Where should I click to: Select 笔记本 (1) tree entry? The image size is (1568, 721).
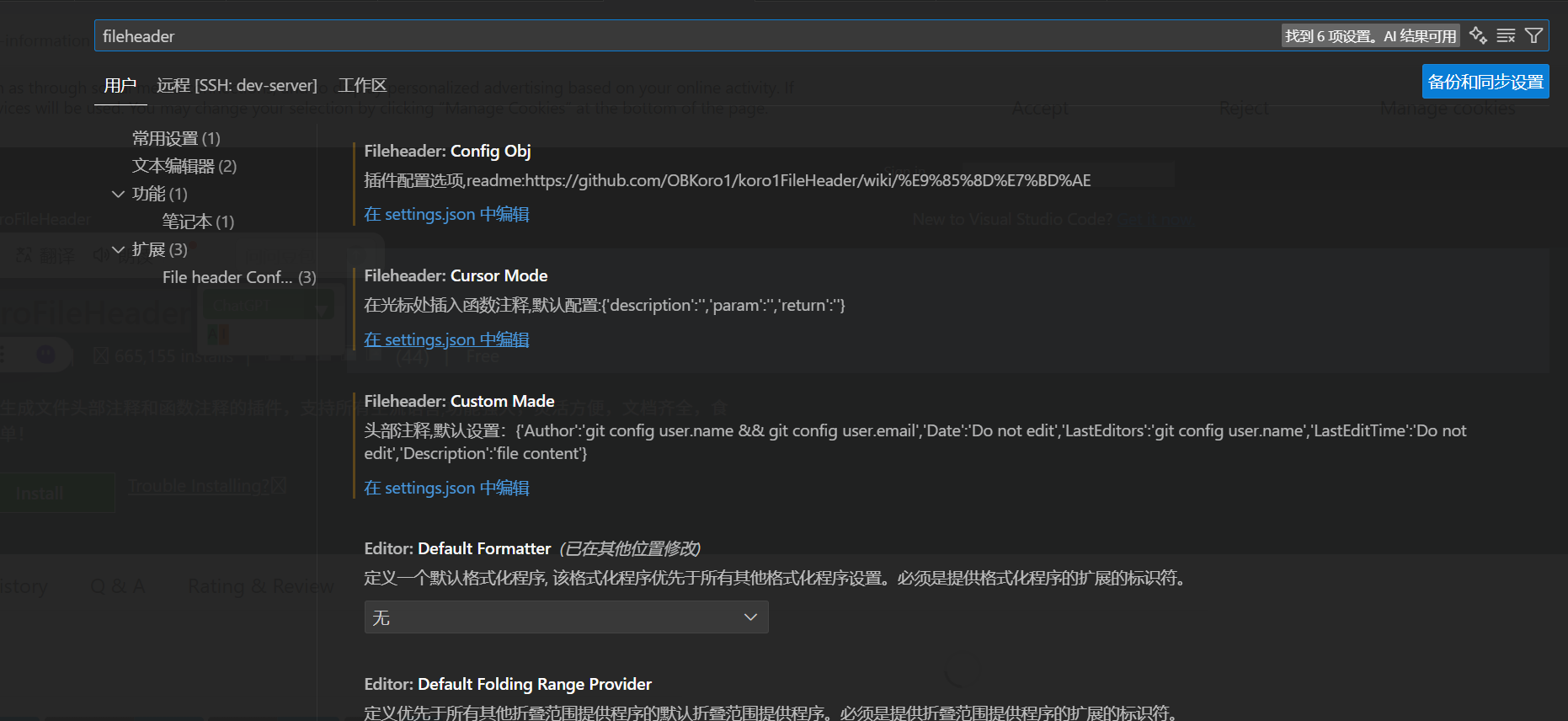tap(198, 222)
